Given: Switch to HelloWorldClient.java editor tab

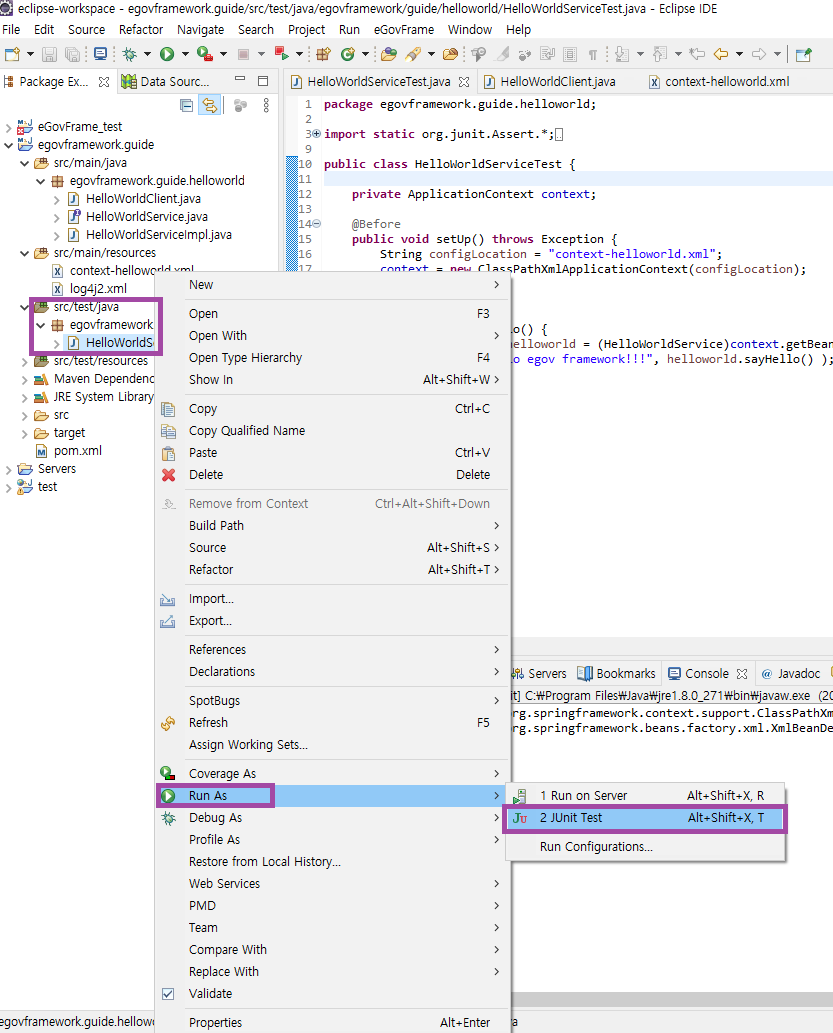Looking at the screenshot, I should [x=558, y=82].
